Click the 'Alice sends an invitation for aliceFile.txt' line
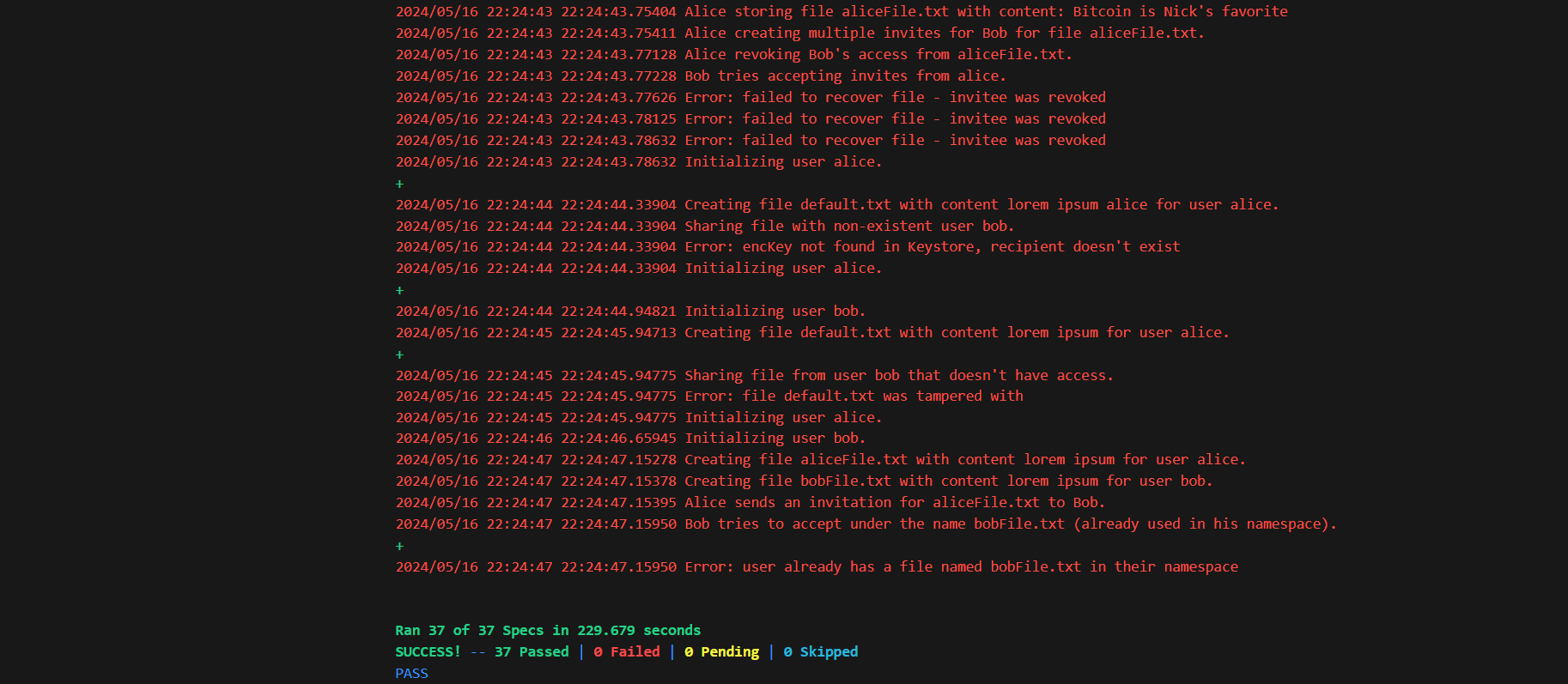Screen dimensions: 1568x684 [751, 502]
